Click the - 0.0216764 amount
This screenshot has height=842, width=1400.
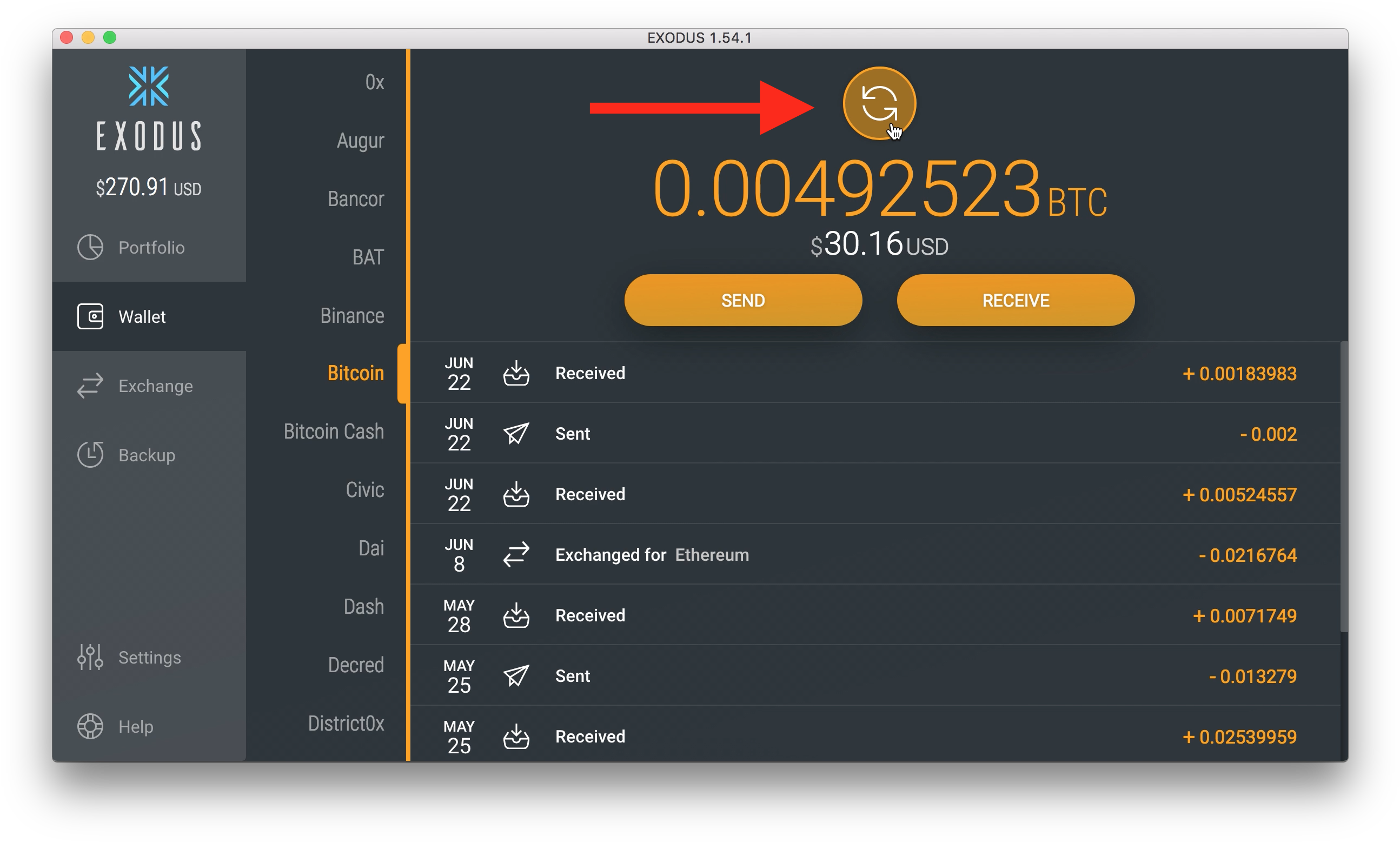(x=1248, y=555)
